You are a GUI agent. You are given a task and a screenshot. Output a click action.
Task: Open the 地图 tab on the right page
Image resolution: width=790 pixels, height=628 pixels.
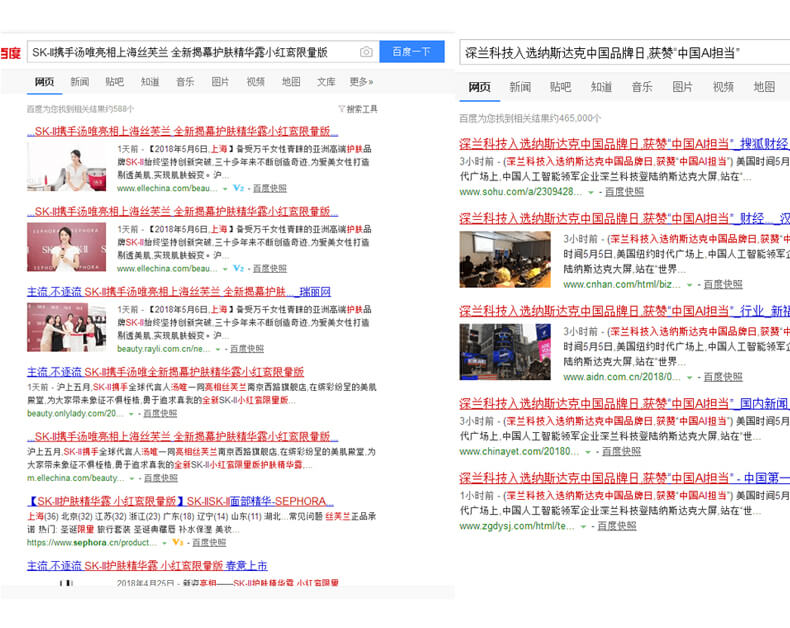[x=764, y=87]
